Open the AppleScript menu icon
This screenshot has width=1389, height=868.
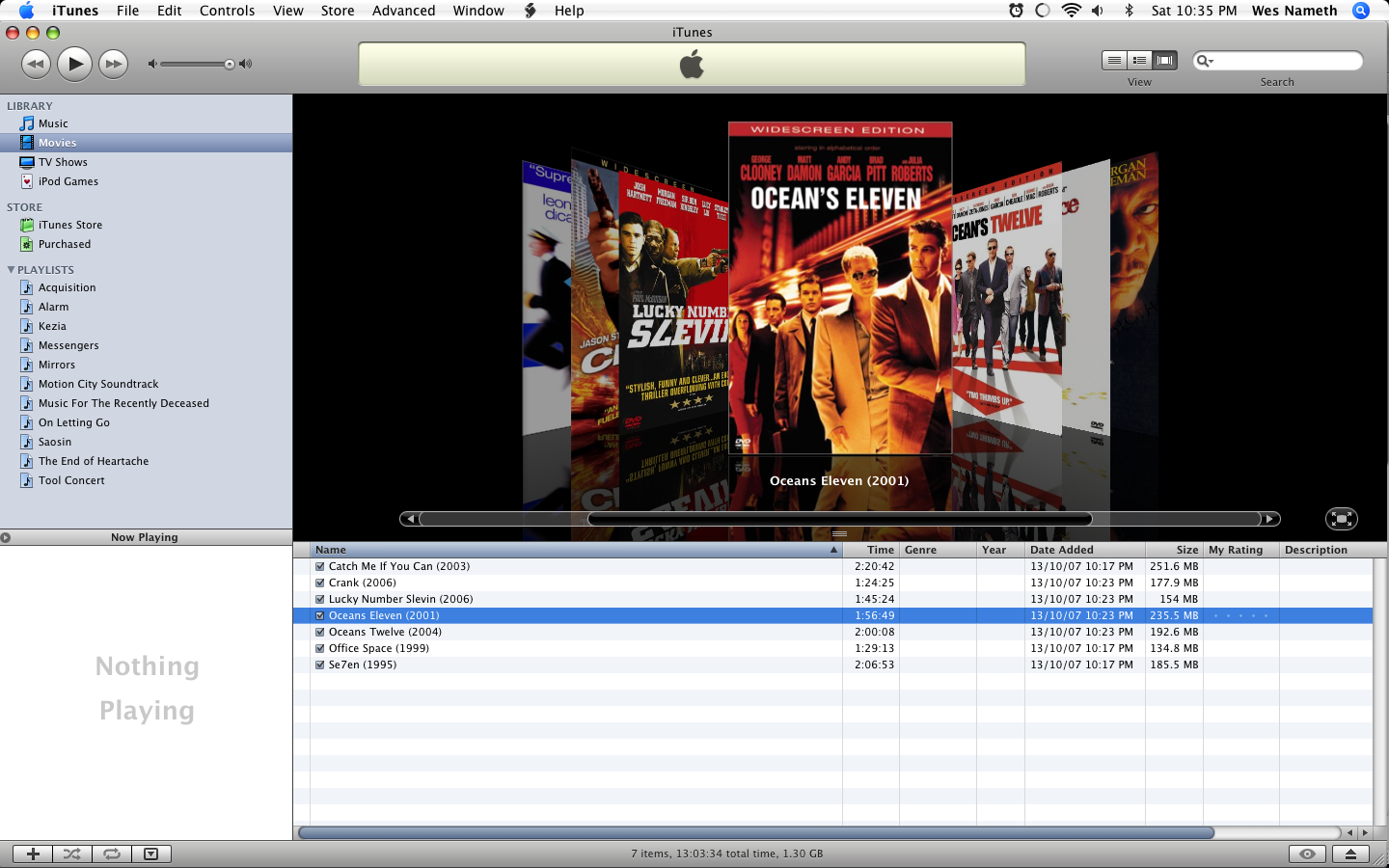coord(530,11)
